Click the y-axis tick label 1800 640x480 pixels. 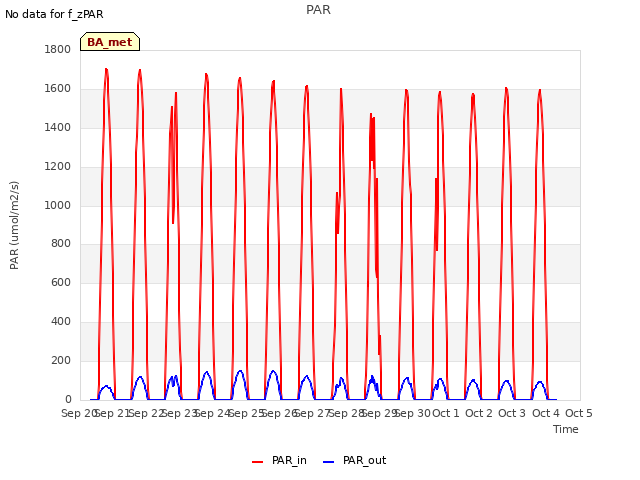(58, 49)
